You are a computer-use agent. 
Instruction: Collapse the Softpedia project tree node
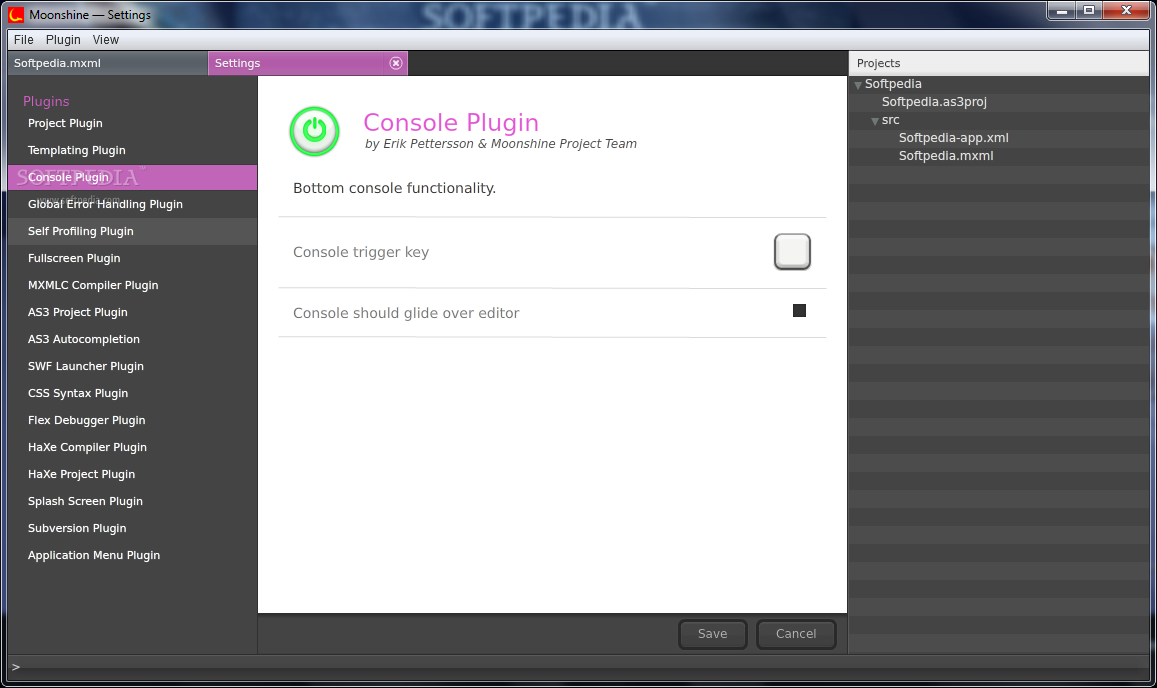pyautogui.click(x=858, y=85)
